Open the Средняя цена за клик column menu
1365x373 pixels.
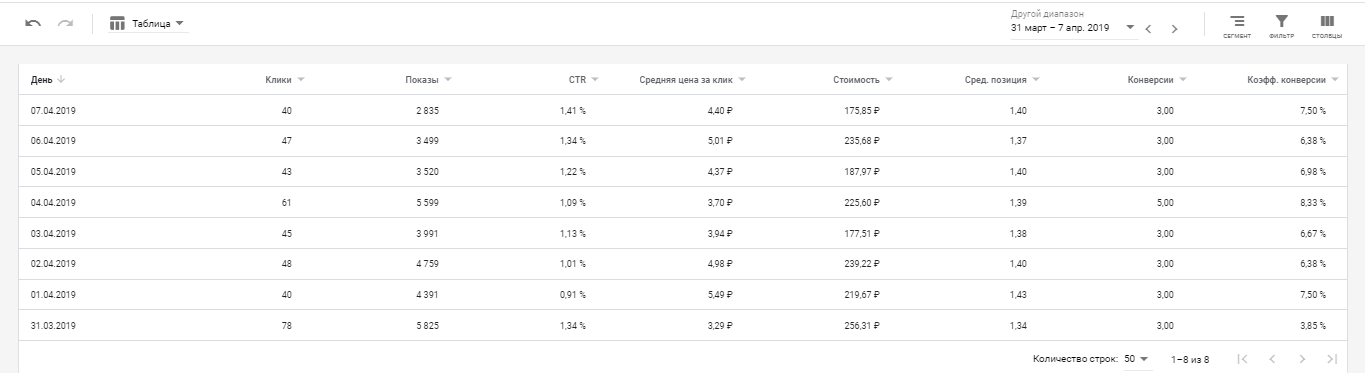tap(692, 79)
